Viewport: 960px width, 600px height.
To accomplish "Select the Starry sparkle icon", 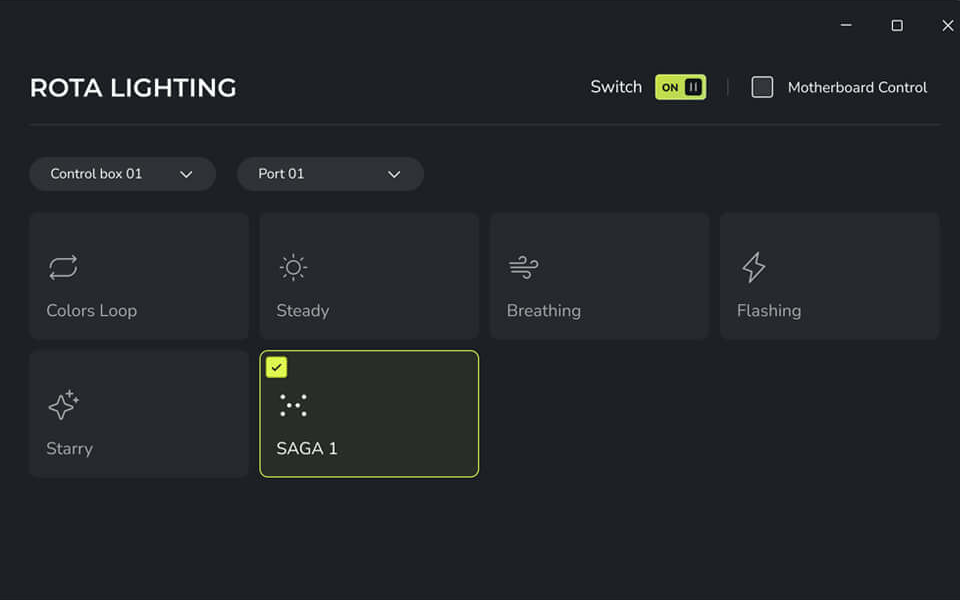I will 63,405.
